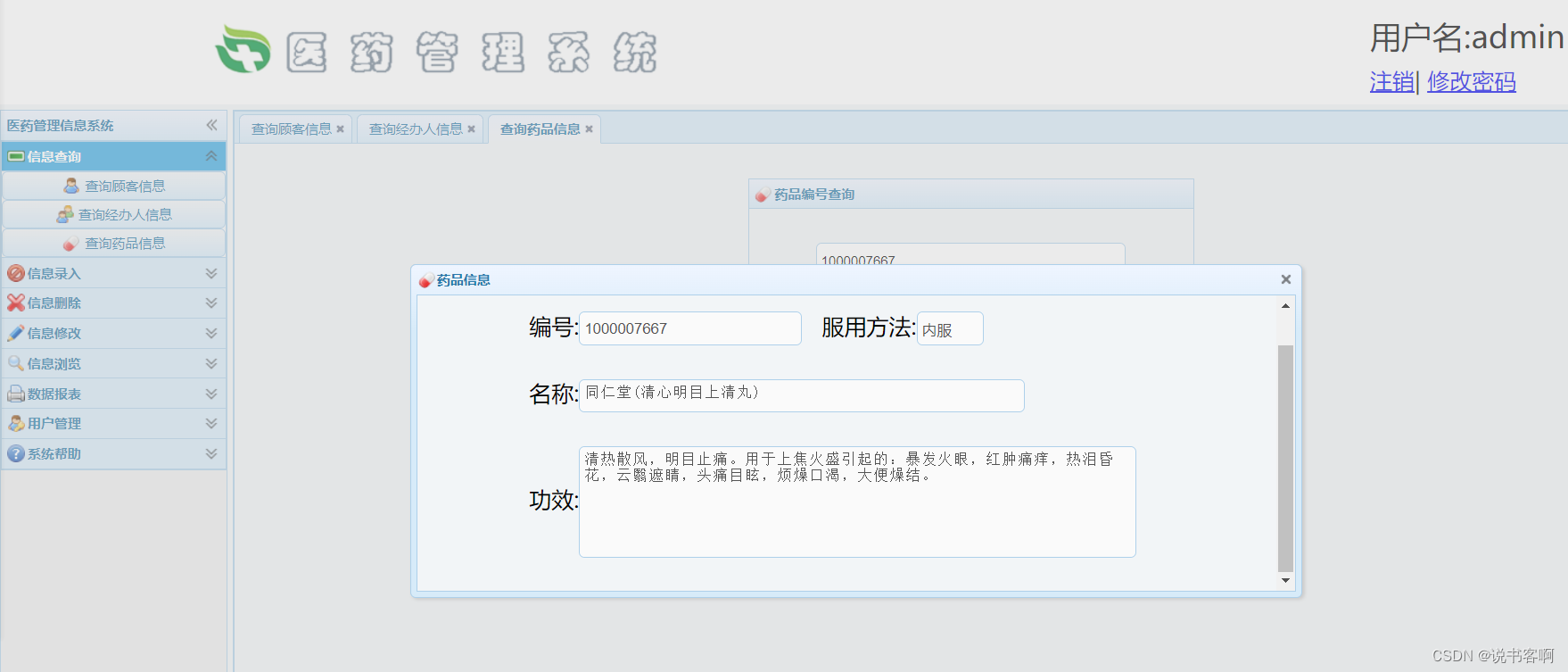The image size is (1568, 672).
Task: Click the drug number search field behind dialog
Action: pyautogui.click(x=970, y=254)
